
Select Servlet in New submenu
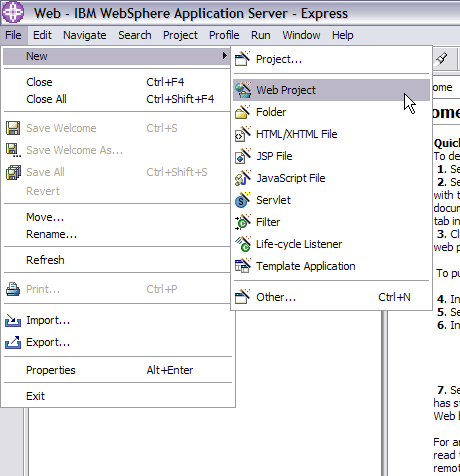tap(331, 200)
